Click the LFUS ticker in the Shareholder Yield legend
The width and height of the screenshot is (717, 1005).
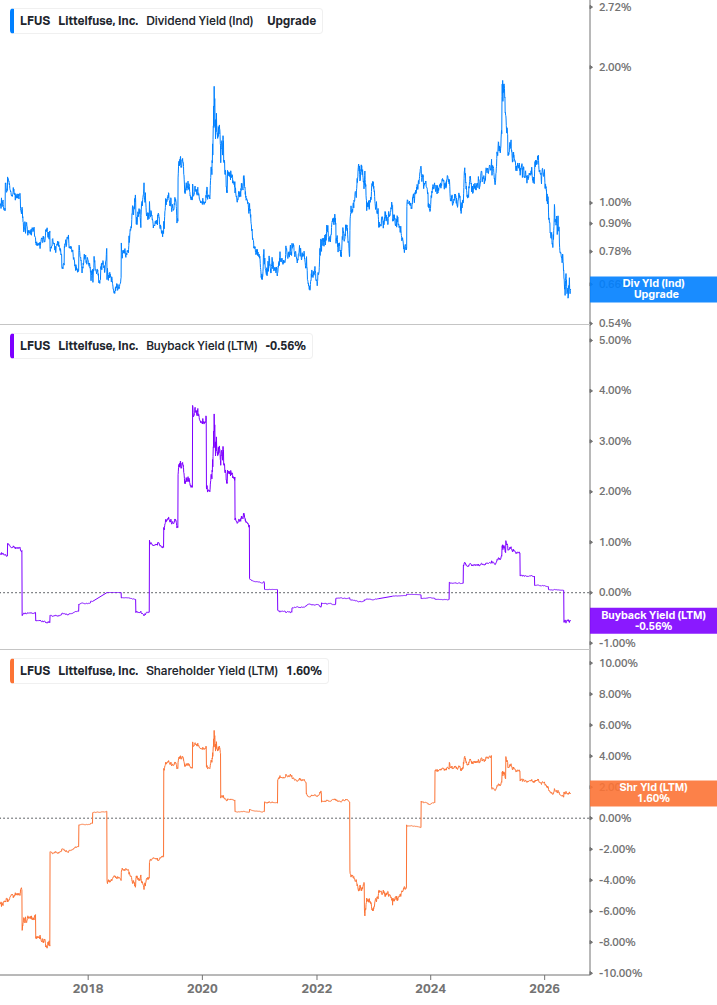pos(35,671)
